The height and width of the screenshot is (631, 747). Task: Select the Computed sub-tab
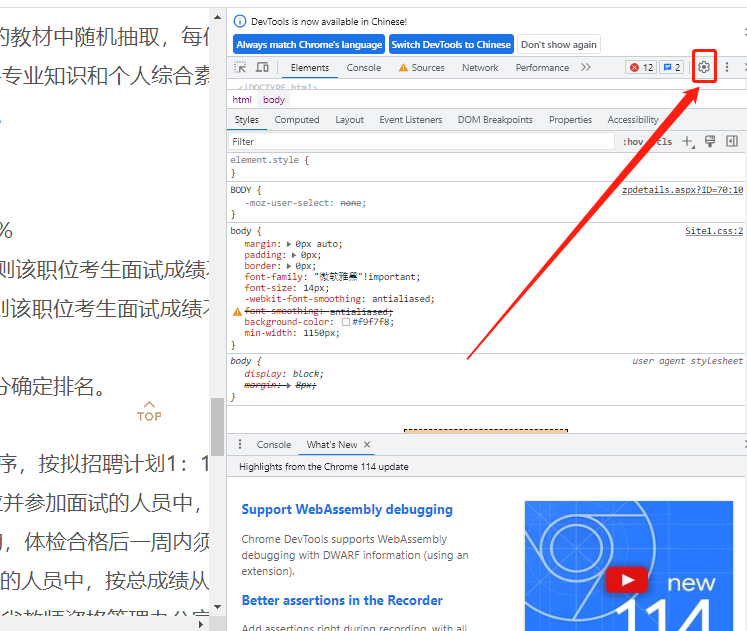297,120
